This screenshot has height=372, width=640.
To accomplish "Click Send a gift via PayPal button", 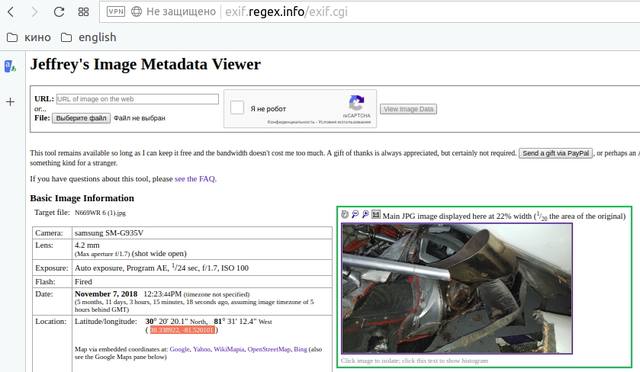I will coord(556,153).
